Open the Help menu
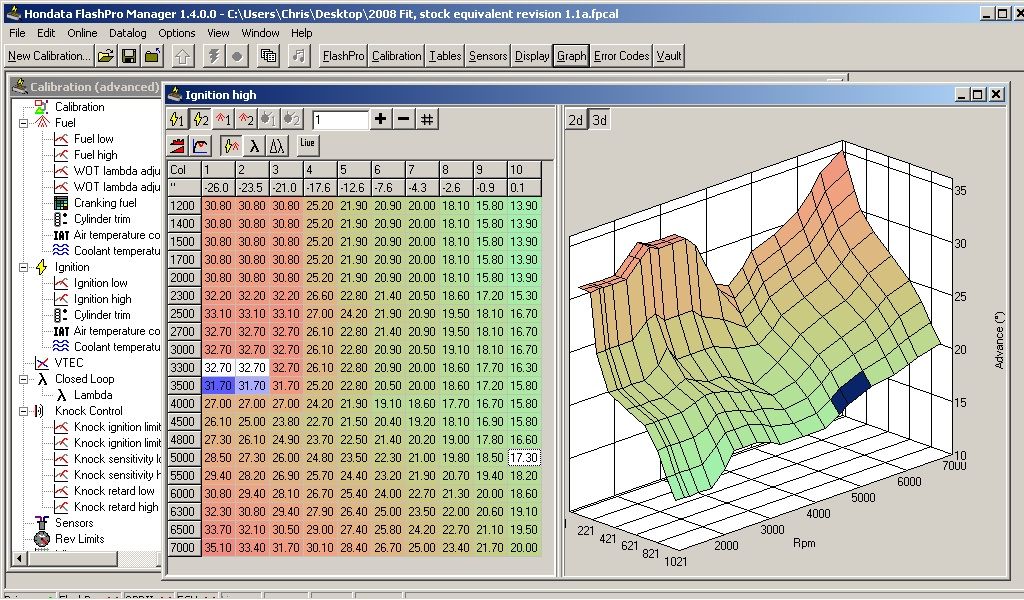Viewport: 1024px width, 600px height. [301, 33]
